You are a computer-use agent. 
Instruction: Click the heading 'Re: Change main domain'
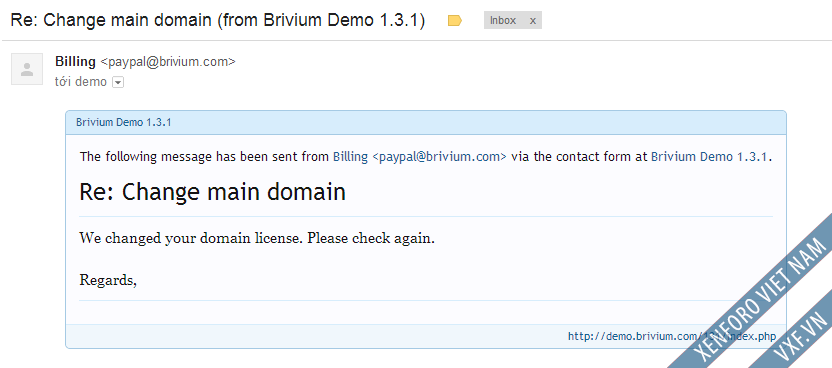(x=212, y=191)
